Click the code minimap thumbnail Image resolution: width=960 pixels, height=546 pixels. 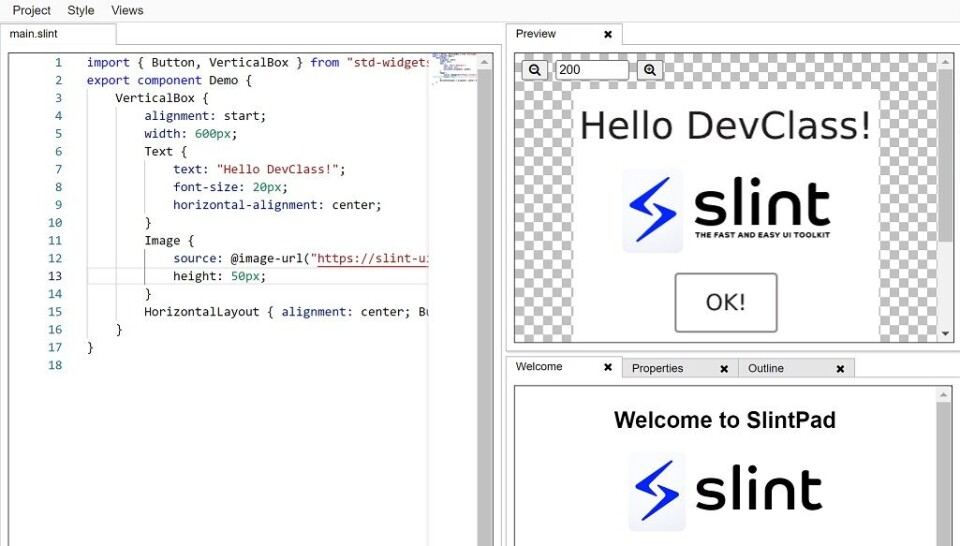[454, 68]
